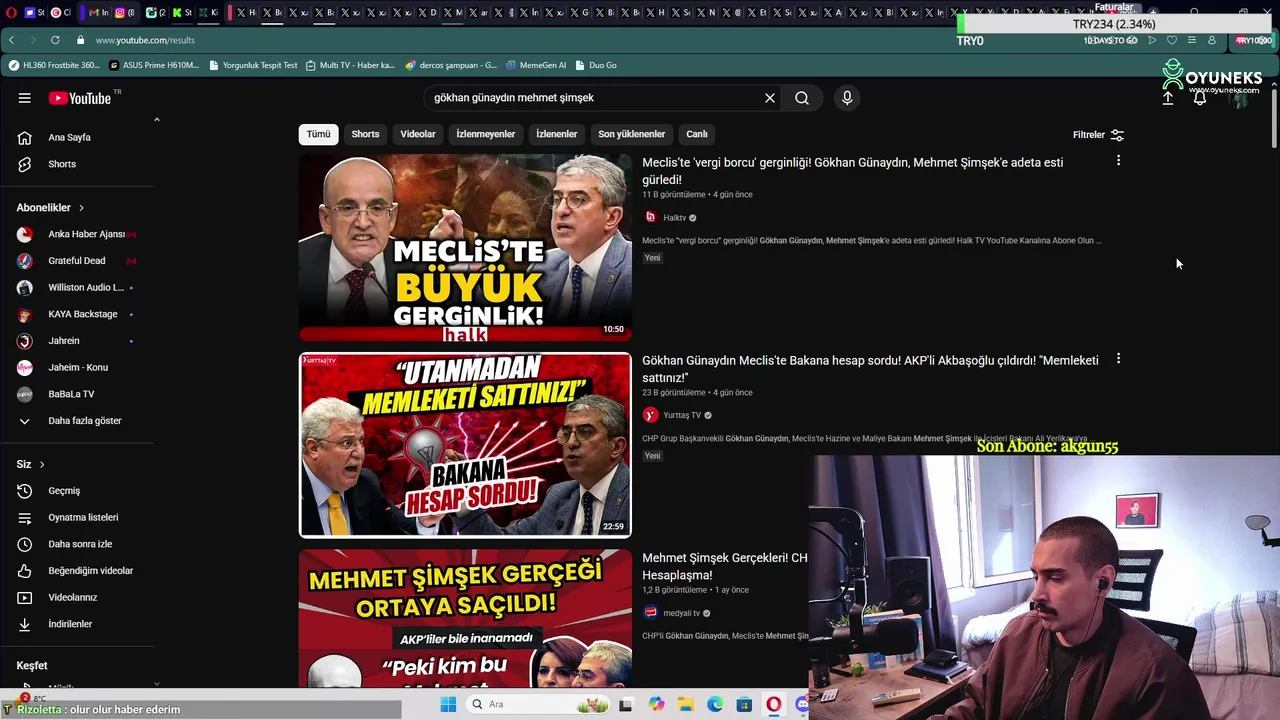Viewport: 1280px width, 720px height.
Task: Click the browser address bar URL
Action: [x=145, y=40]
